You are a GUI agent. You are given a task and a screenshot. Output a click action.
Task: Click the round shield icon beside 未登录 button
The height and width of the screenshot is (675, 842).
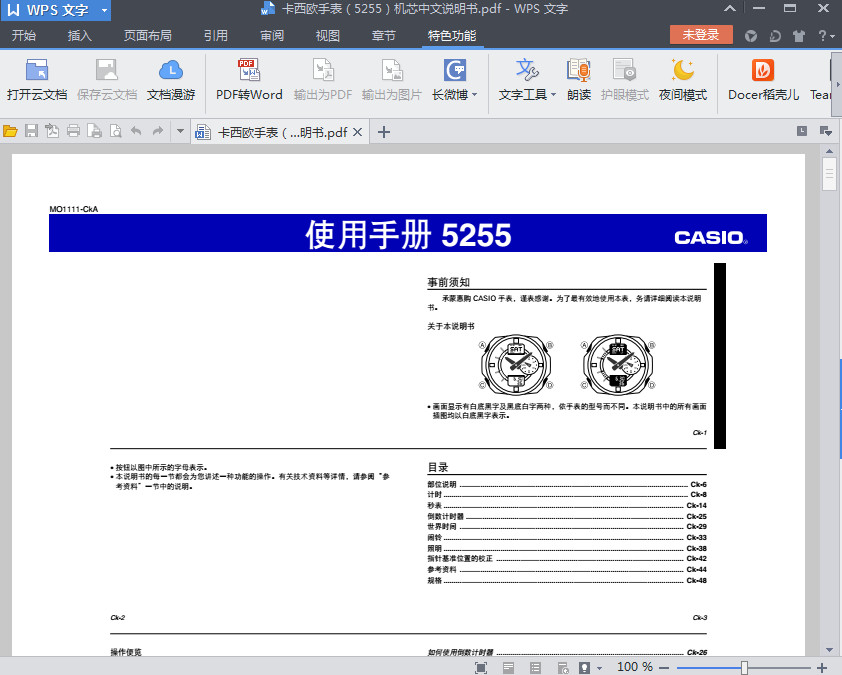(751, 36)
